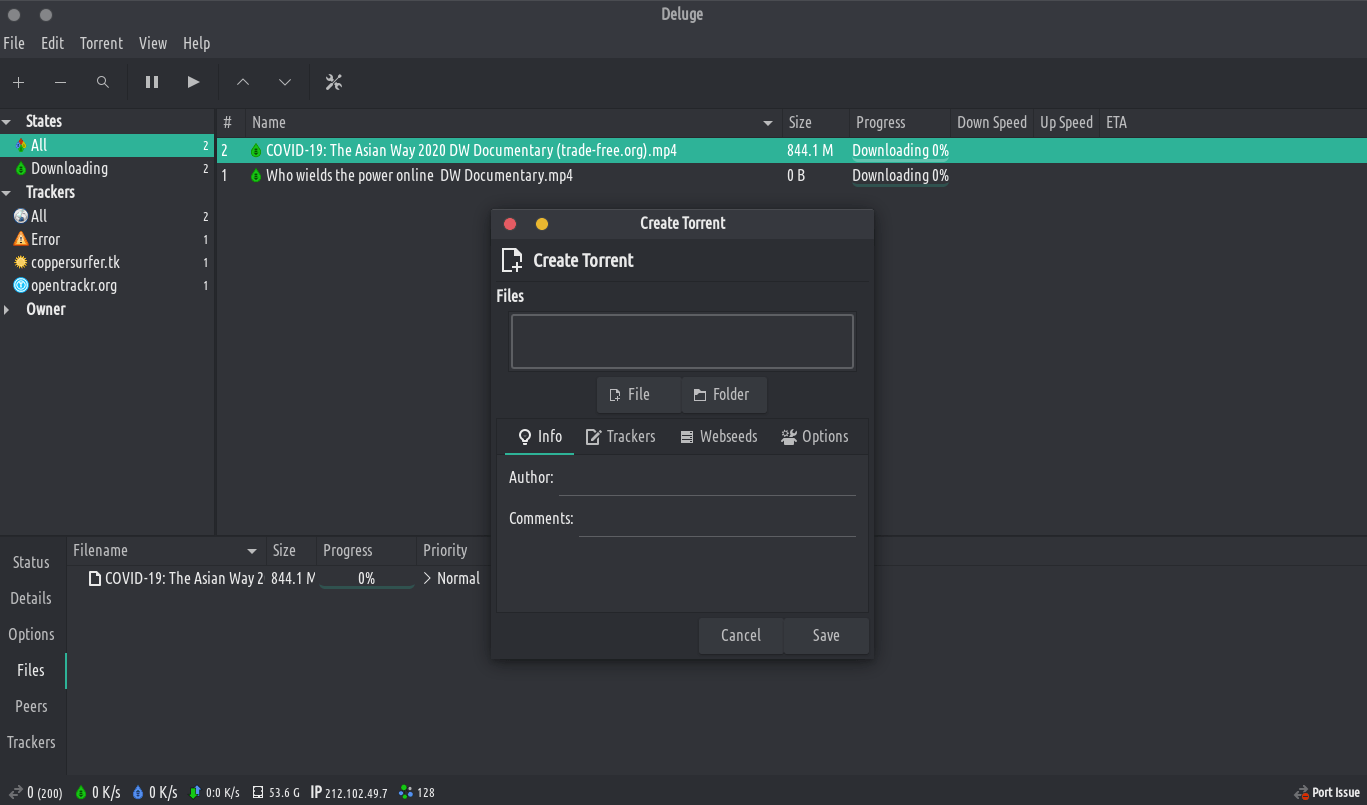Open the View menu
This screenshot has height=805, width=1367.
point(153,43)
